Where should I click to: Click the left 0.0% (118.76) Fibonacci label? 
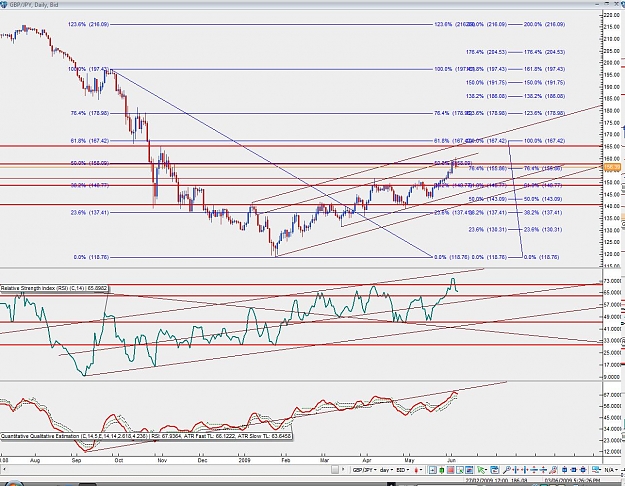(x=91, y=257)
